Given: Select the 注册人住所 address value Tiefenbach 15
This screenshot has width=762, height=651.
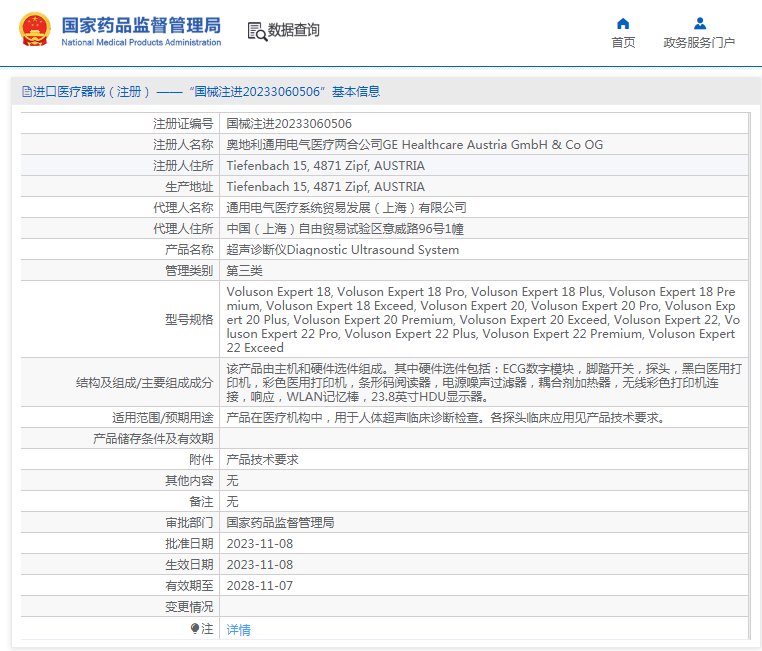Looking at the screenshot, I should point(326,166).
